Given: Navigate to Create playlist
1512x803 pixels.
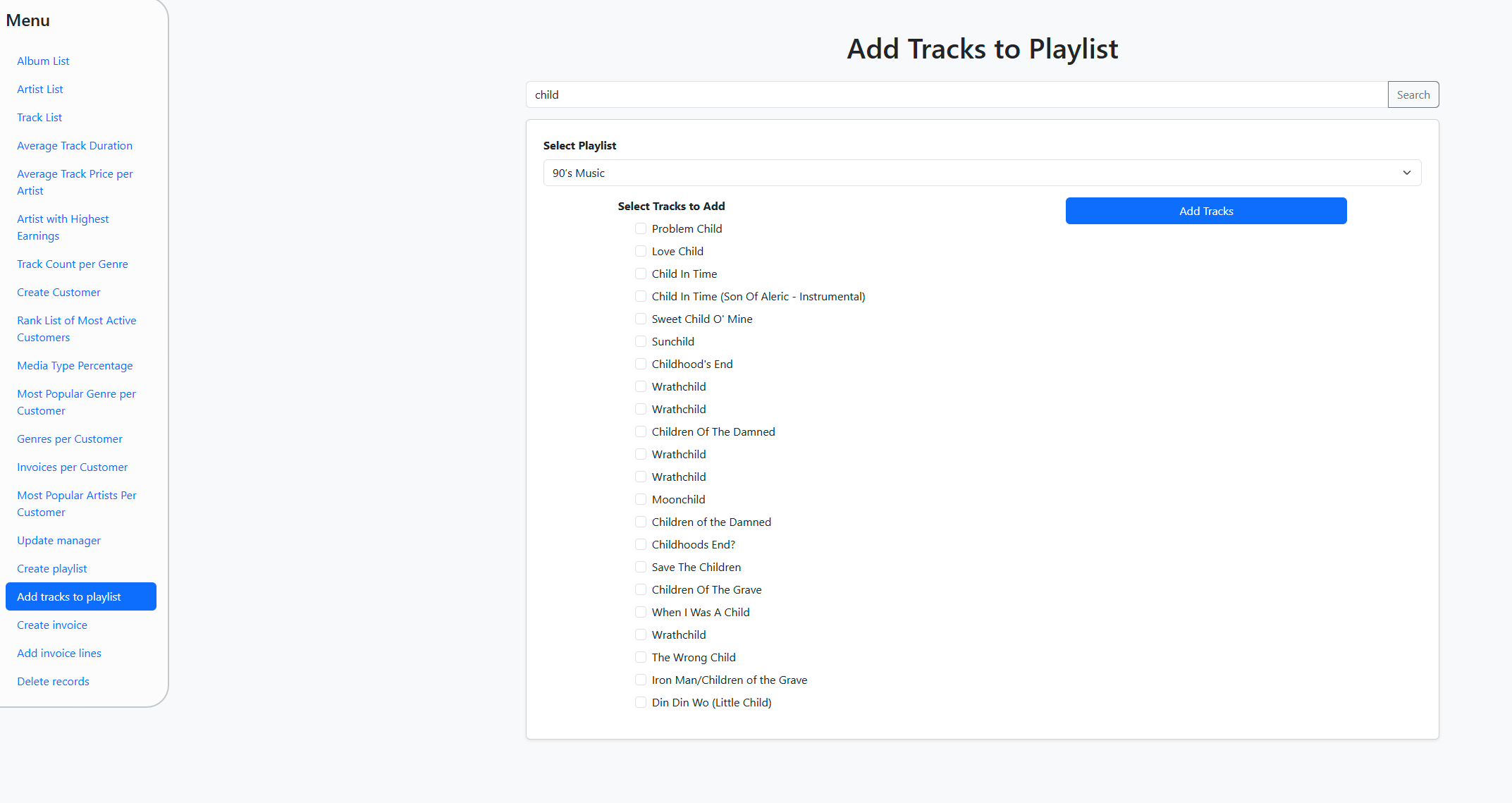Looking at the screenshot, I should [x=52, y=568].
